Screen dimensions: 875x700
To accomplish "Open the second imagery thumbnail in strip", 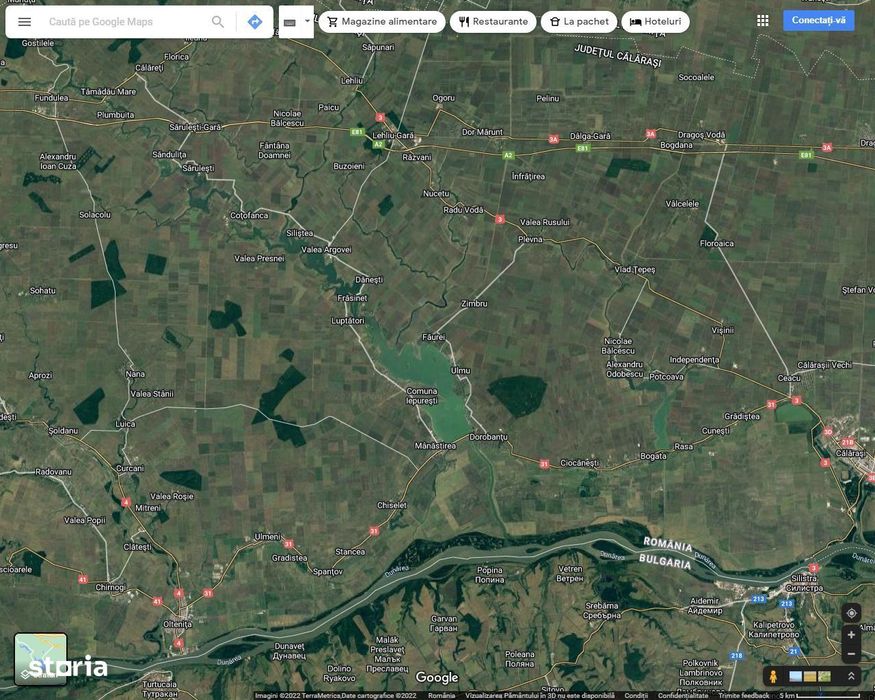I will [x=810, y=677].
